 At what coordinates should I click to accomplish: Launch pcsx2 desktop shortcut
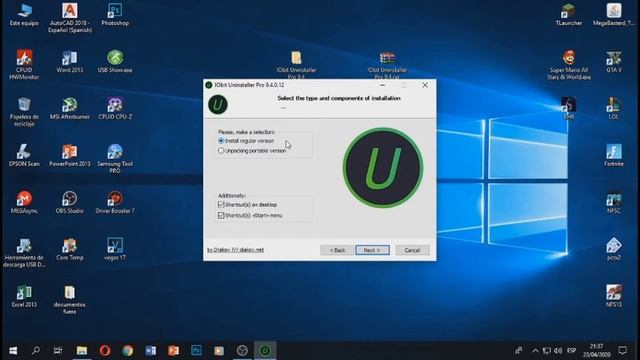point(614,249)
